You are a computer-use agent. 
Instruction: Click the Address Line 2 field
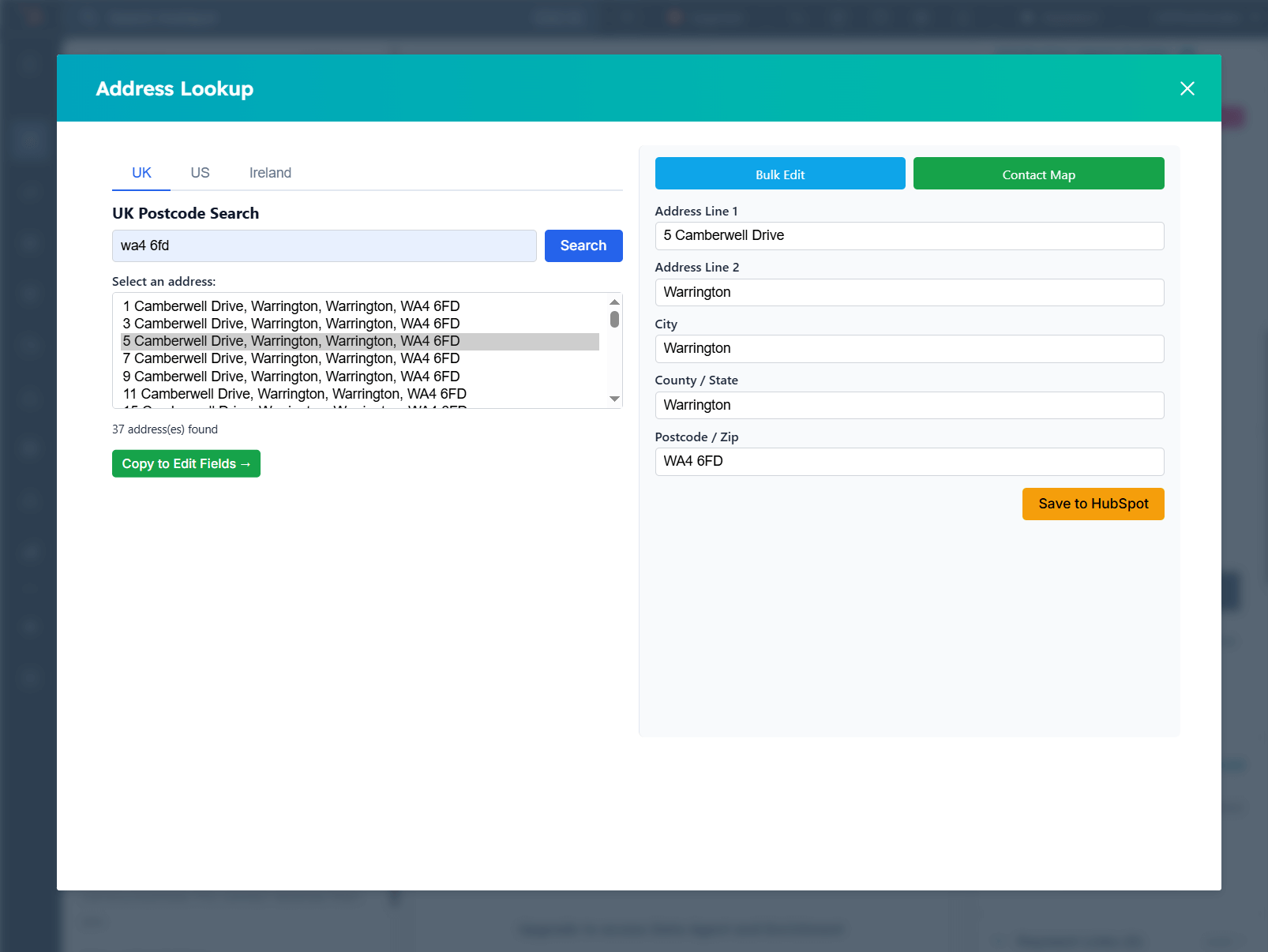pyautogui.click(x=909, y=292)
